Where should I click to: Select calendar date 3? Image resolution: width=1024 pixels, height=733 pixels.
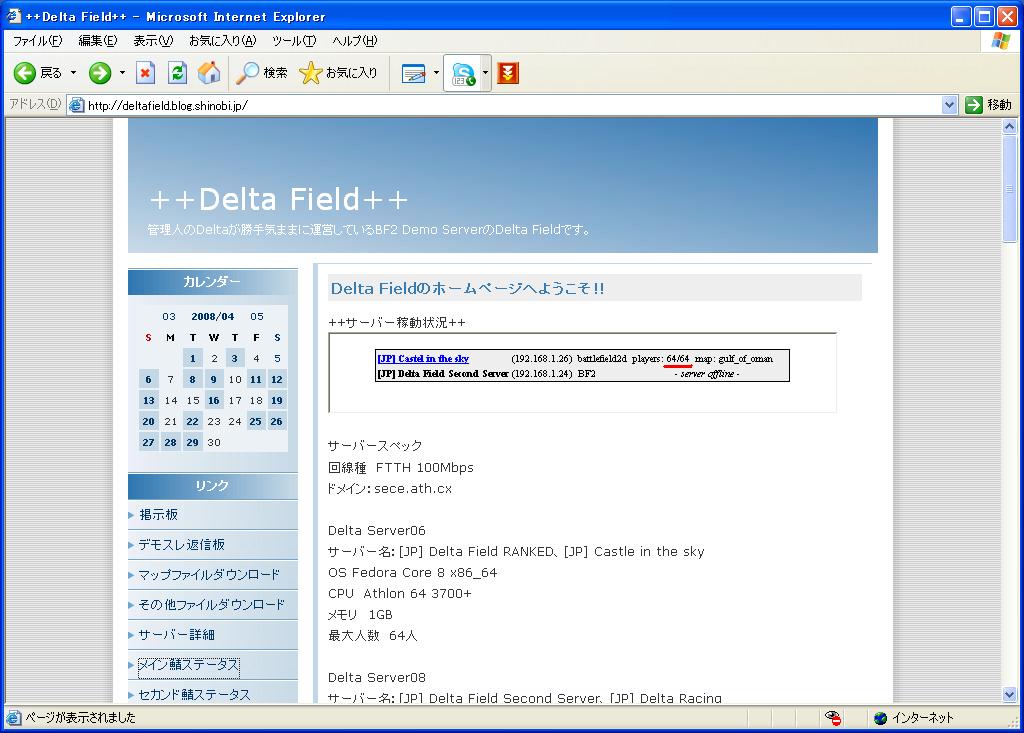coord(234,358)
